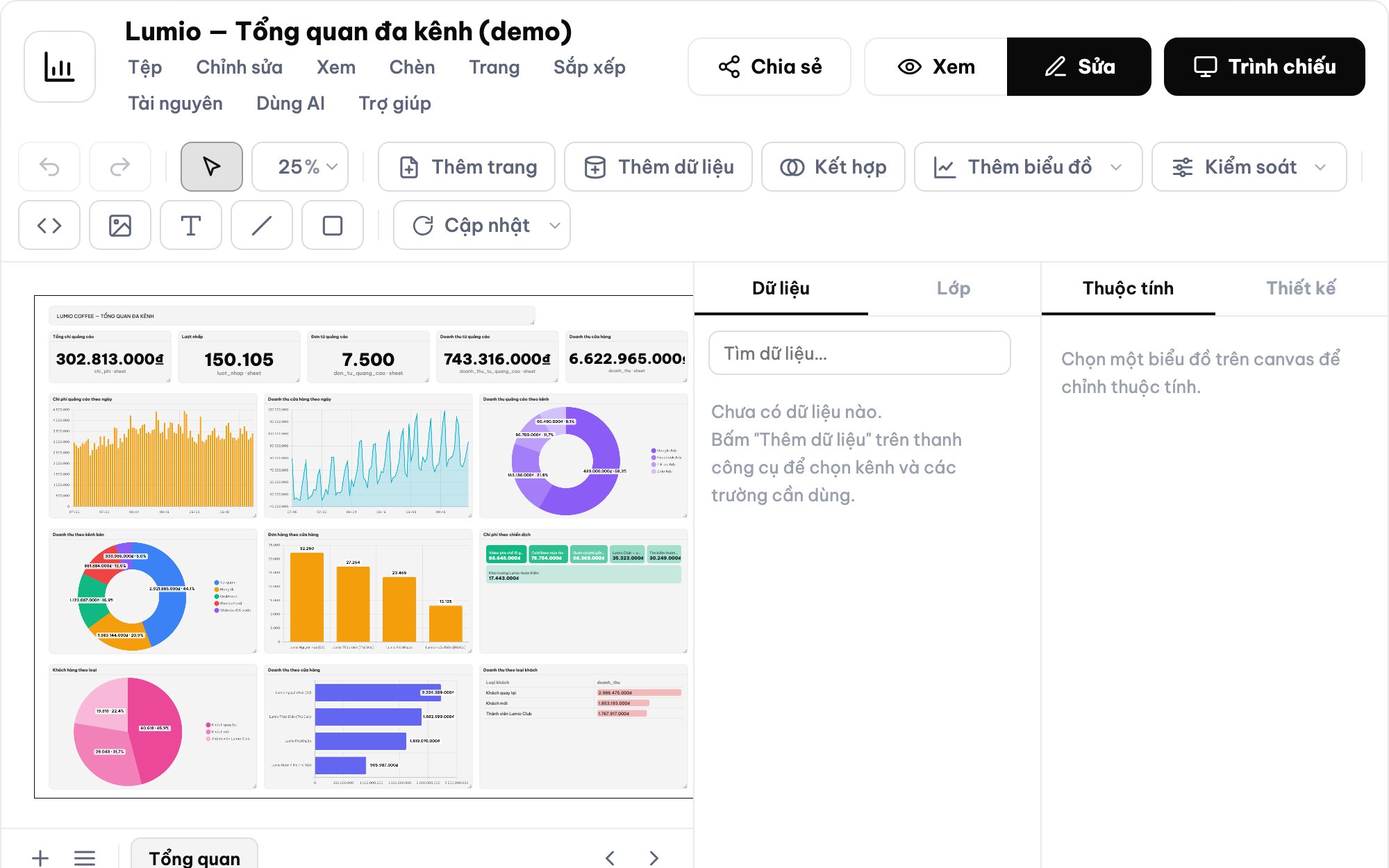Open the Chèn menu

pyautogui.click(x=412, y=67)
